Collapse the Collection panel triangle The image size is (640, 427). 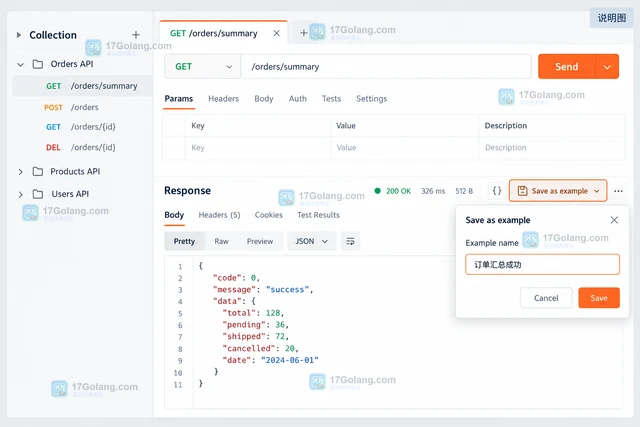[19, 35]
